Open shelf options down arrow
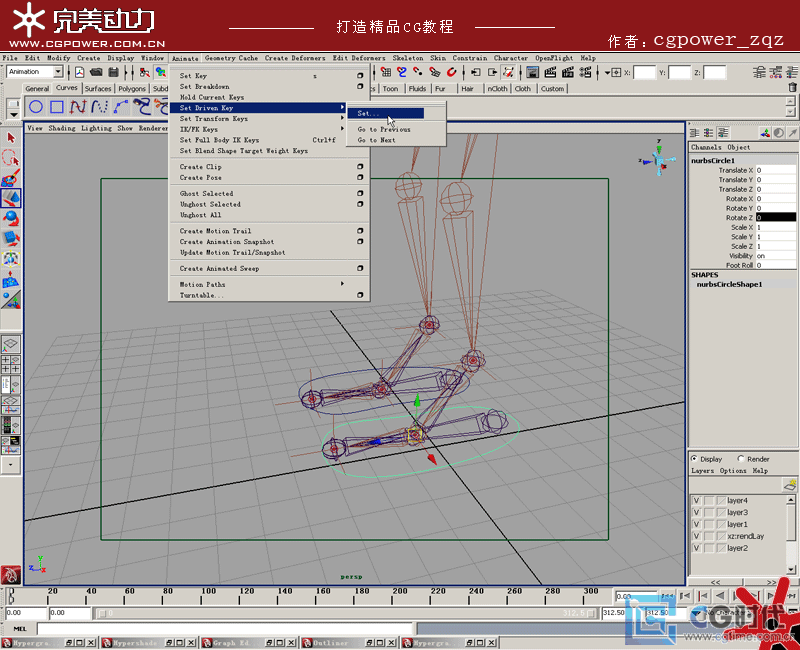Image resolution: width=800 pixels, height=650 pixels. click(x=13, y=115)
